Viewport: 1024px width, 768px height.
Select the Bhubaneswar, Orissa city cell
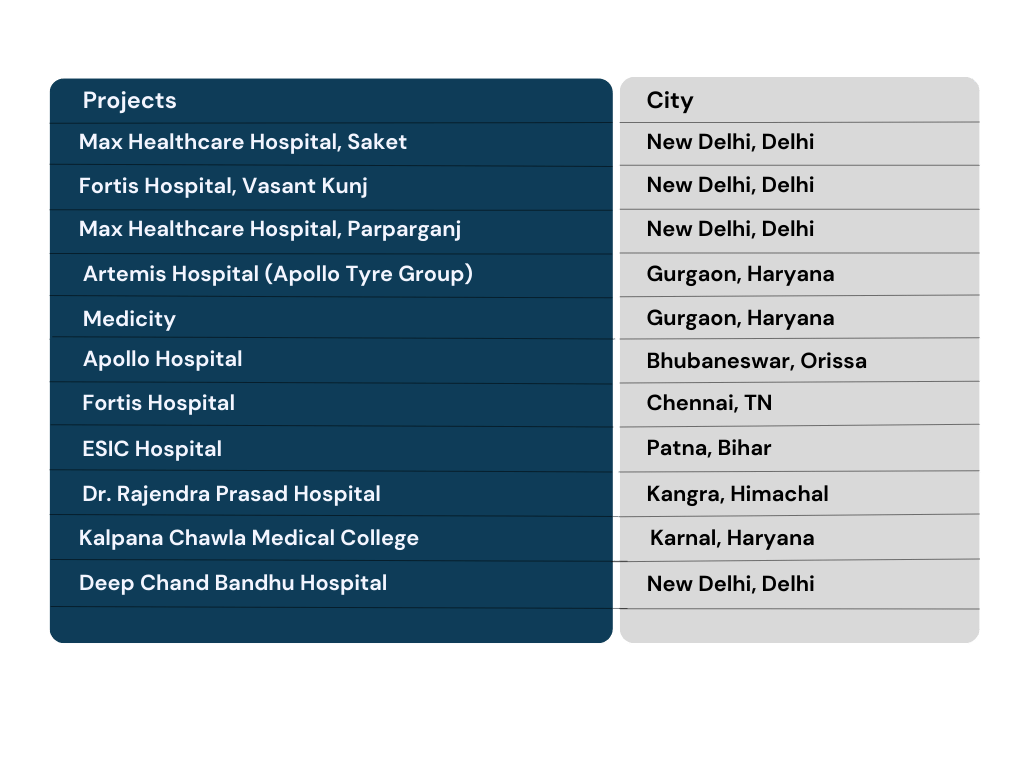756,360
